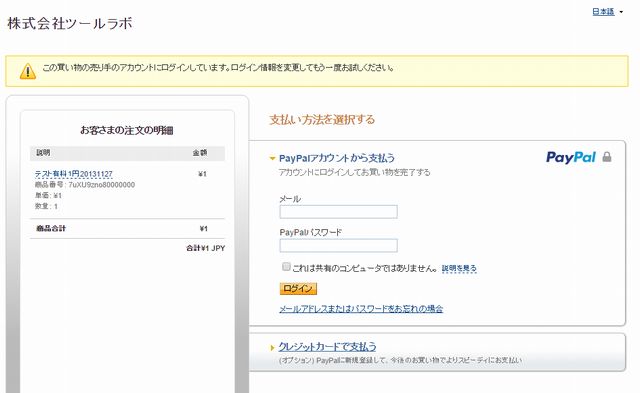
Task: Check the これは共有のコンピュータではありません checkbox
Action: [x=286, y=267]
